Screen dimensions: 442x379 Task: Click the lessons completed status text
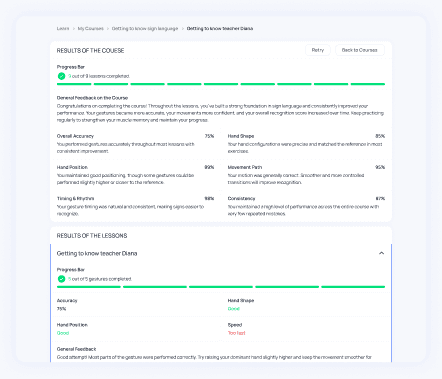99,76
